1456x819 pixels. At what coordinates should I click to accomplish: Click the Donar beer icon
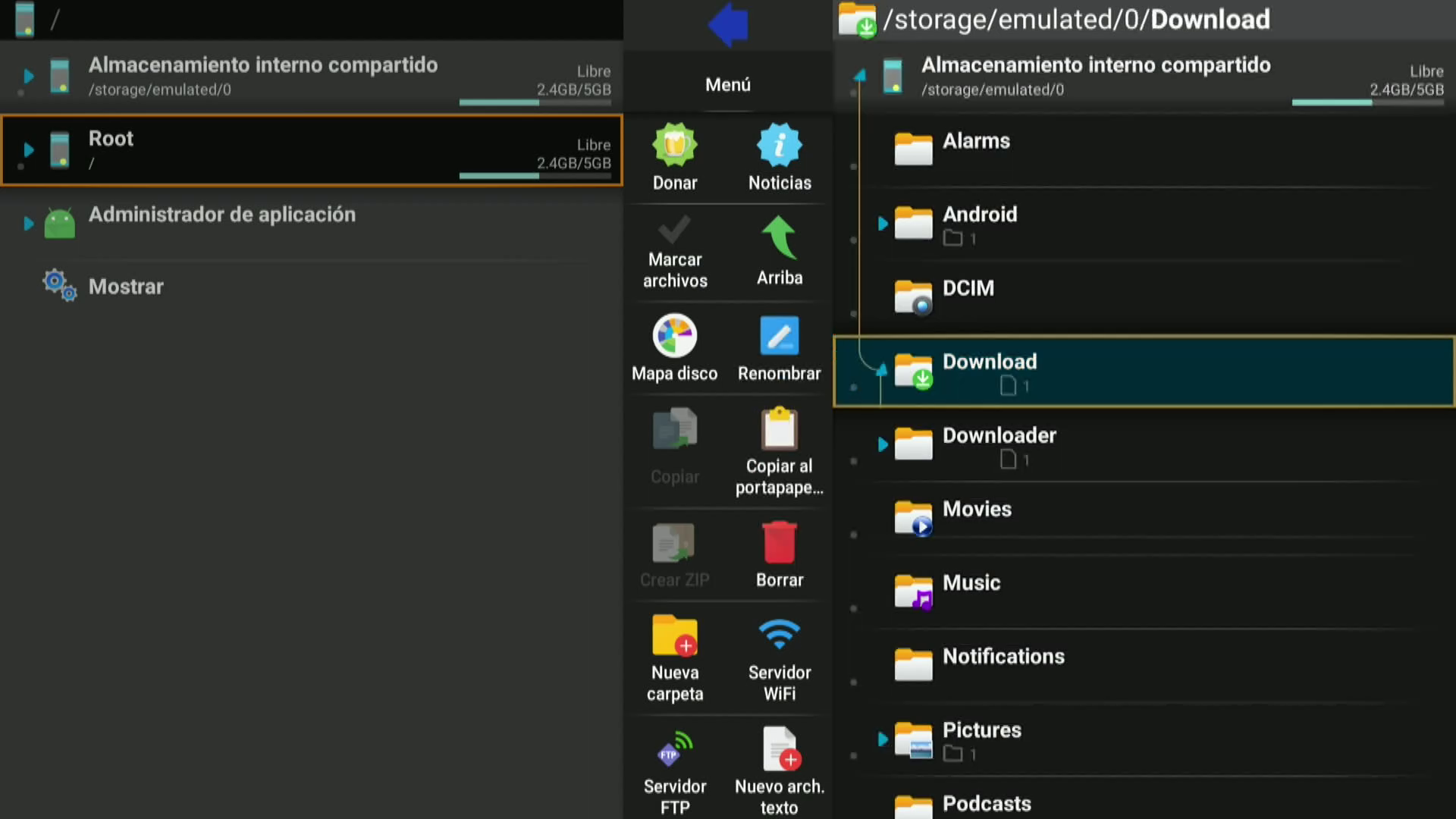674,145
